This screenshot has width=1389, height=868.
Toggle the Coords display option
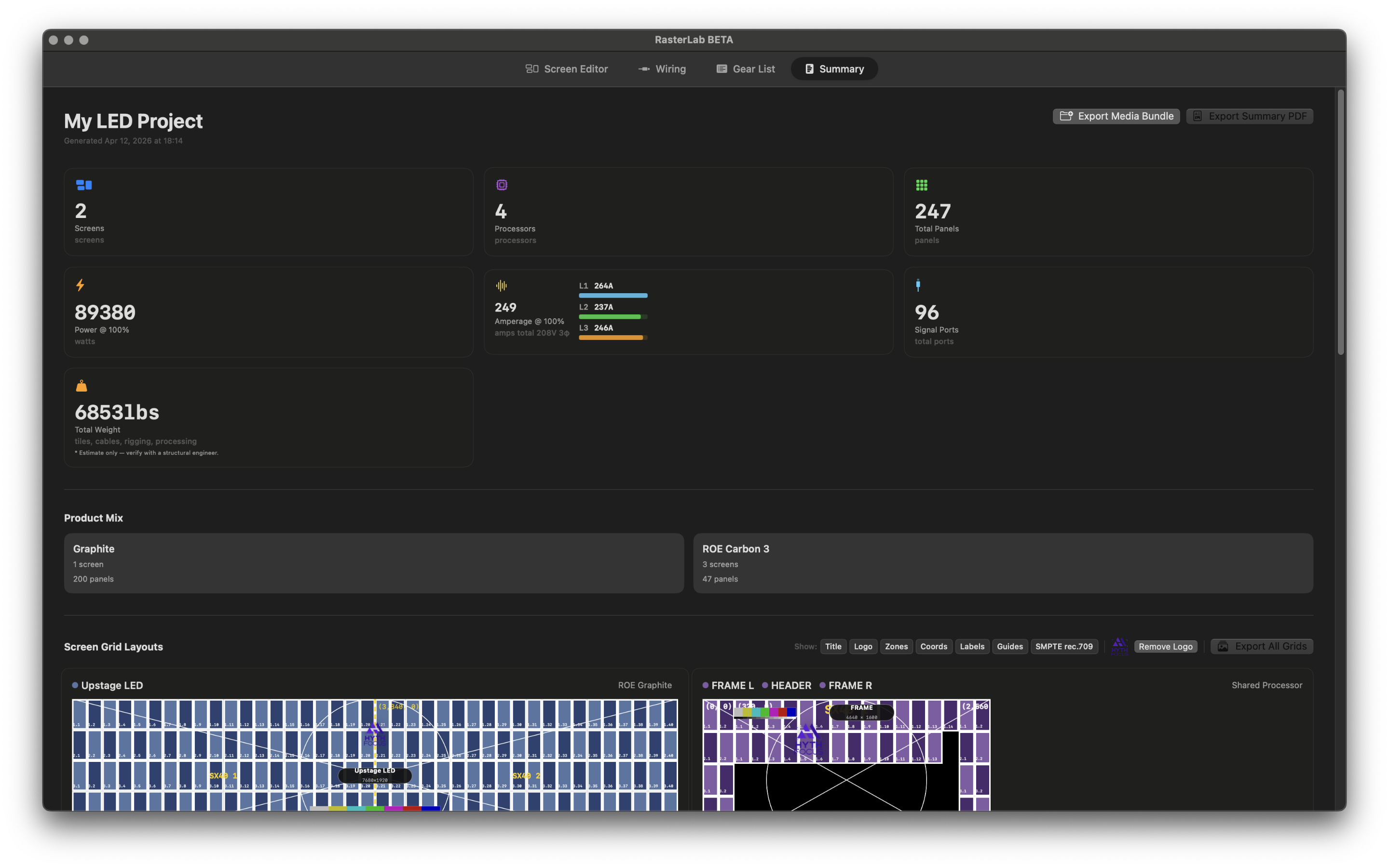(933, 646)
